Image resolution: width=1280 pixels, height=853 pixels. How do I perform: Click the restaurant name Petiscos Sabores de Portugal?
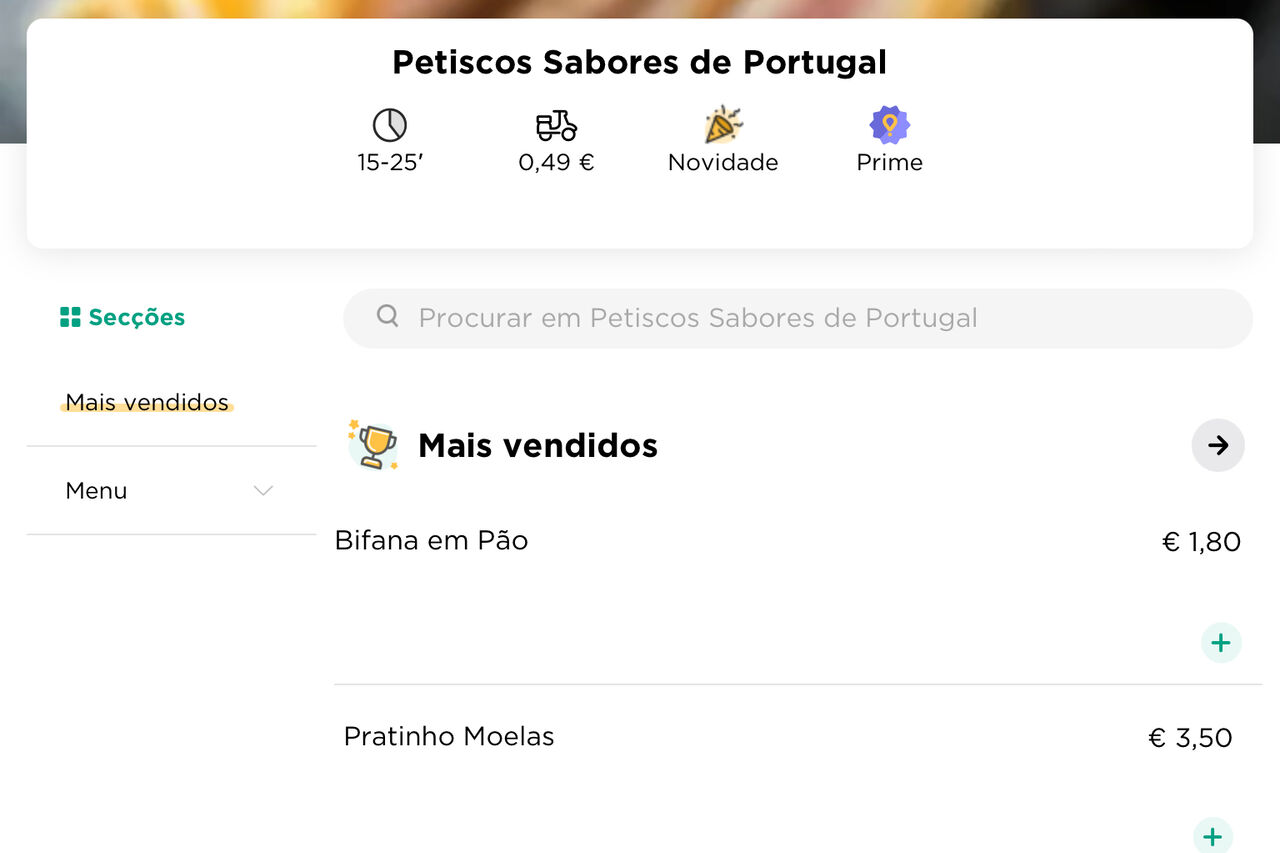point(640,61)
